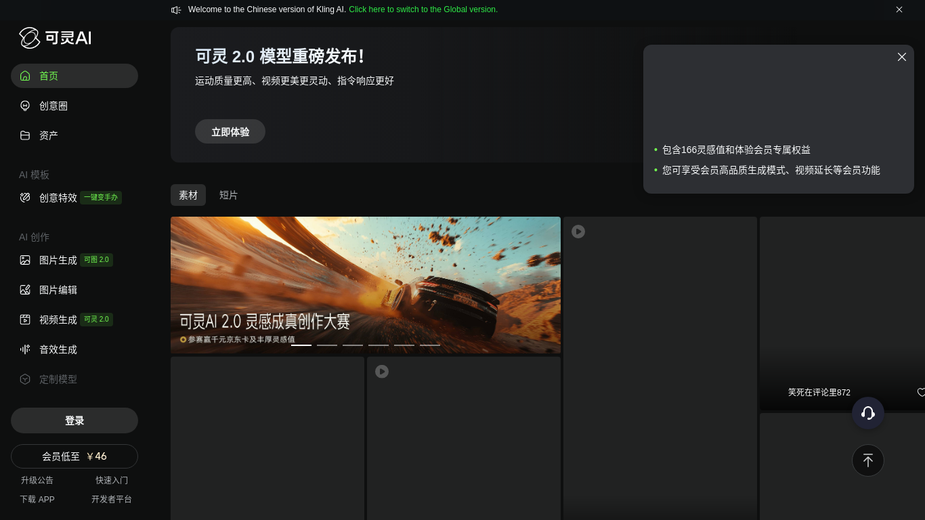Image resolution: width=925 pixels, height=520 pixels.
Task: Open 图片生成 image generation
Action: 58,260
